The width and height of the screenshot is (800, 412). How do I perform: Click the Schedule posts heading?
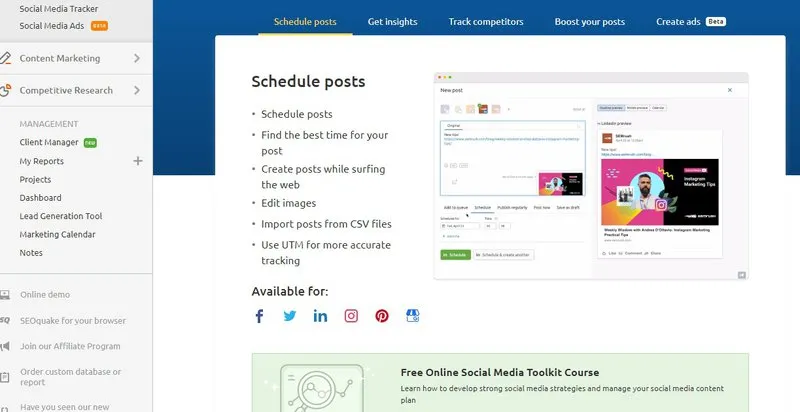[308, 82]
